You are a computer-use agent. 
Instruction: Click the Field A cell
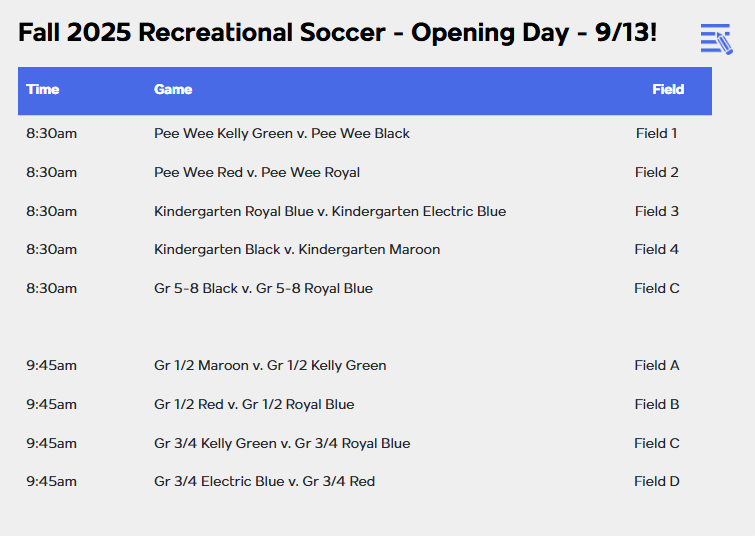[x=656, y=365]
